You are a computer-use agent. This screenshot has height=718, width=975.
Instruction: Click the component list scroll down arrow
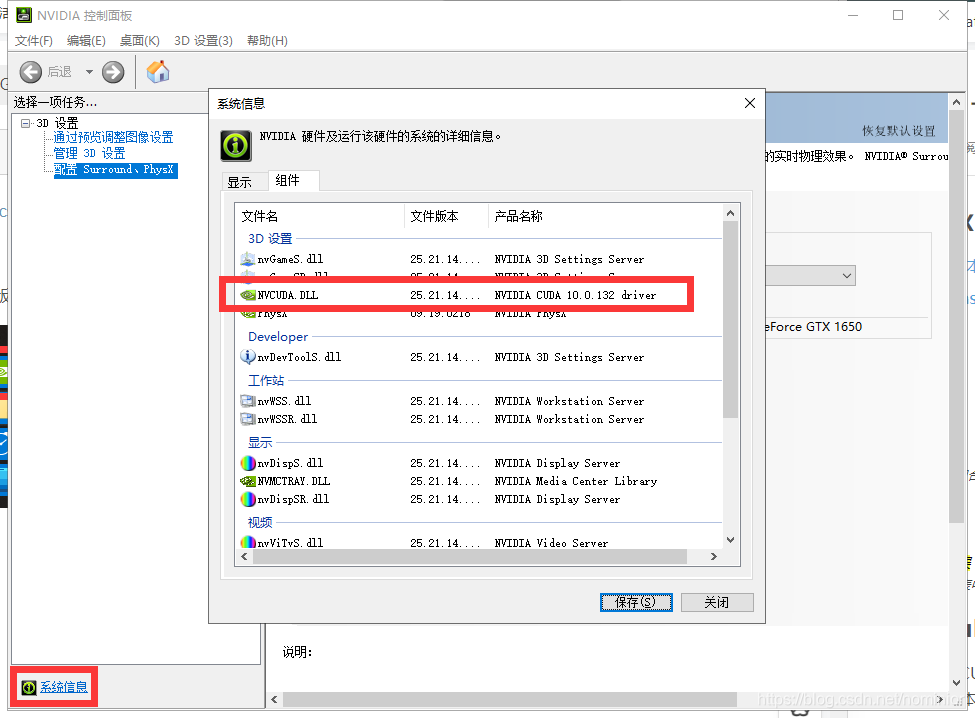(731, 540)
